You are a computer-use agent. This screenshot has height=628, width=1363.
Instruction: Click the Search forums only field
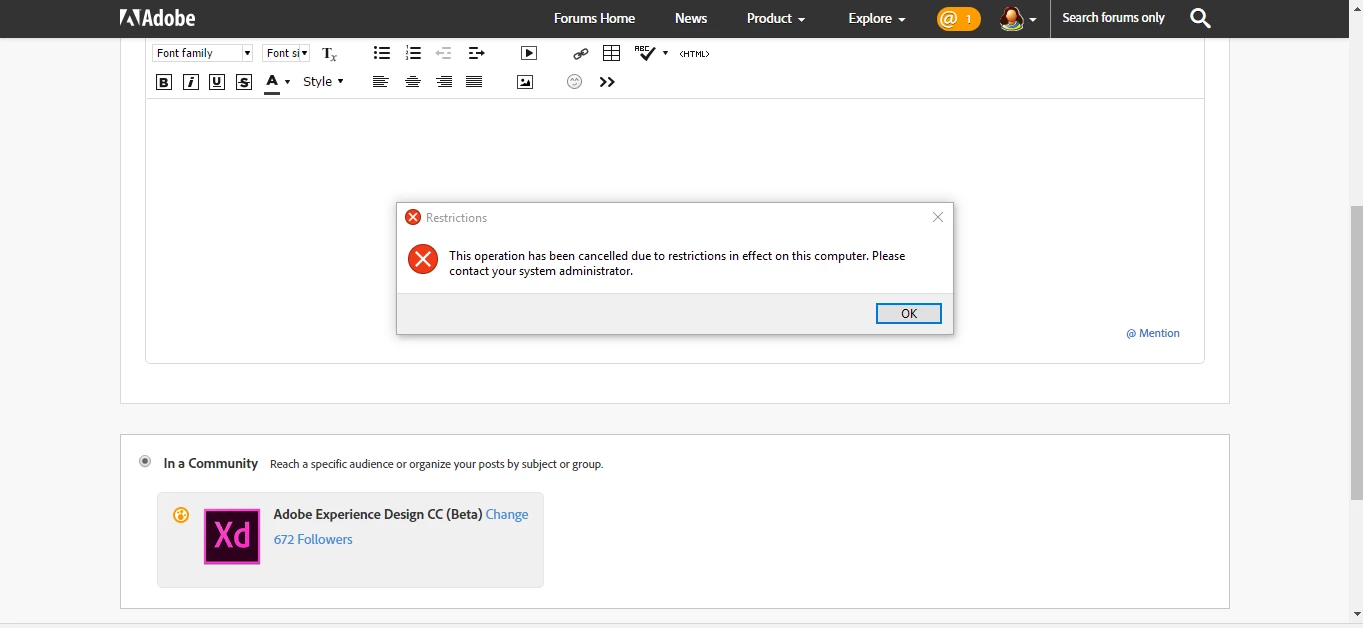click(1113, 18)
